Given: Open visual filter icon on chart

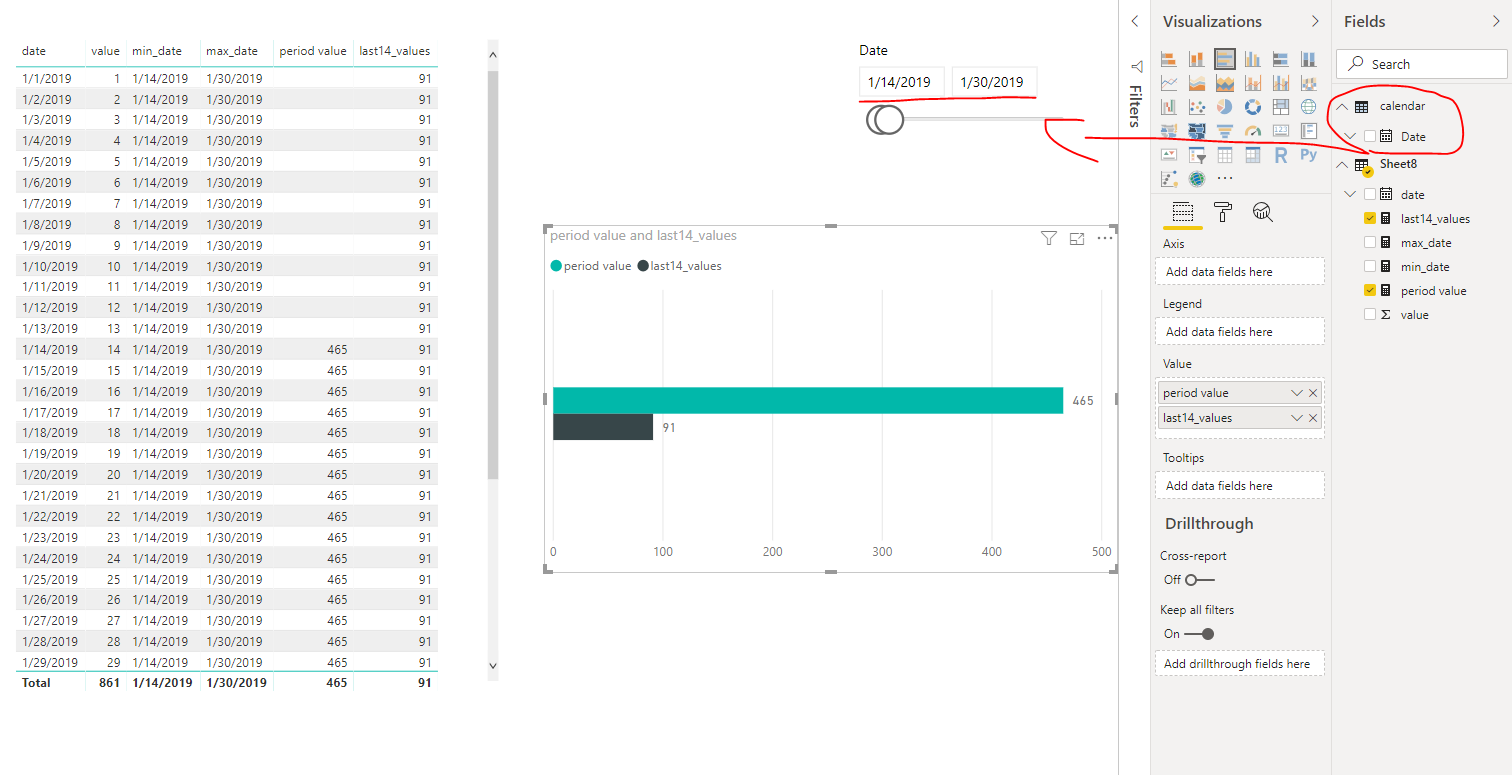Looking at the screenshot, I should click(1049, 238).
